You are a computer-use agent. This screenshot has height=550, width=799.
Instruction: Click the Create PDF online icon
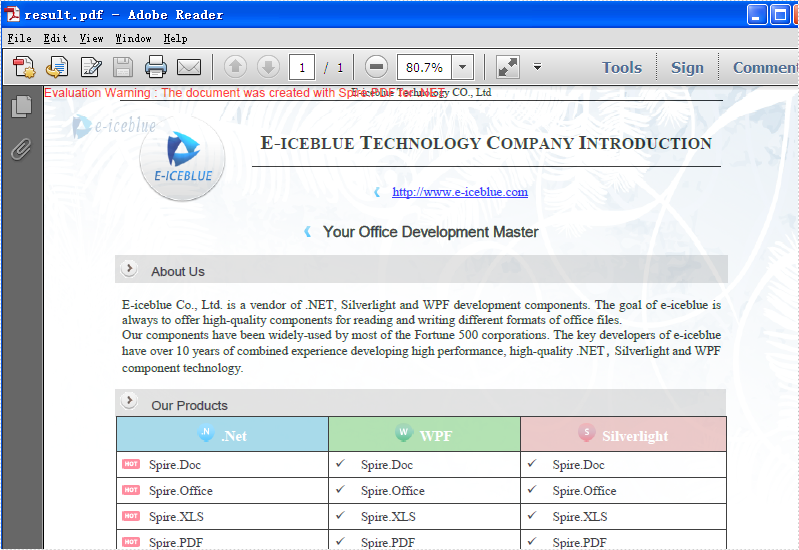(x=24, y=67)
